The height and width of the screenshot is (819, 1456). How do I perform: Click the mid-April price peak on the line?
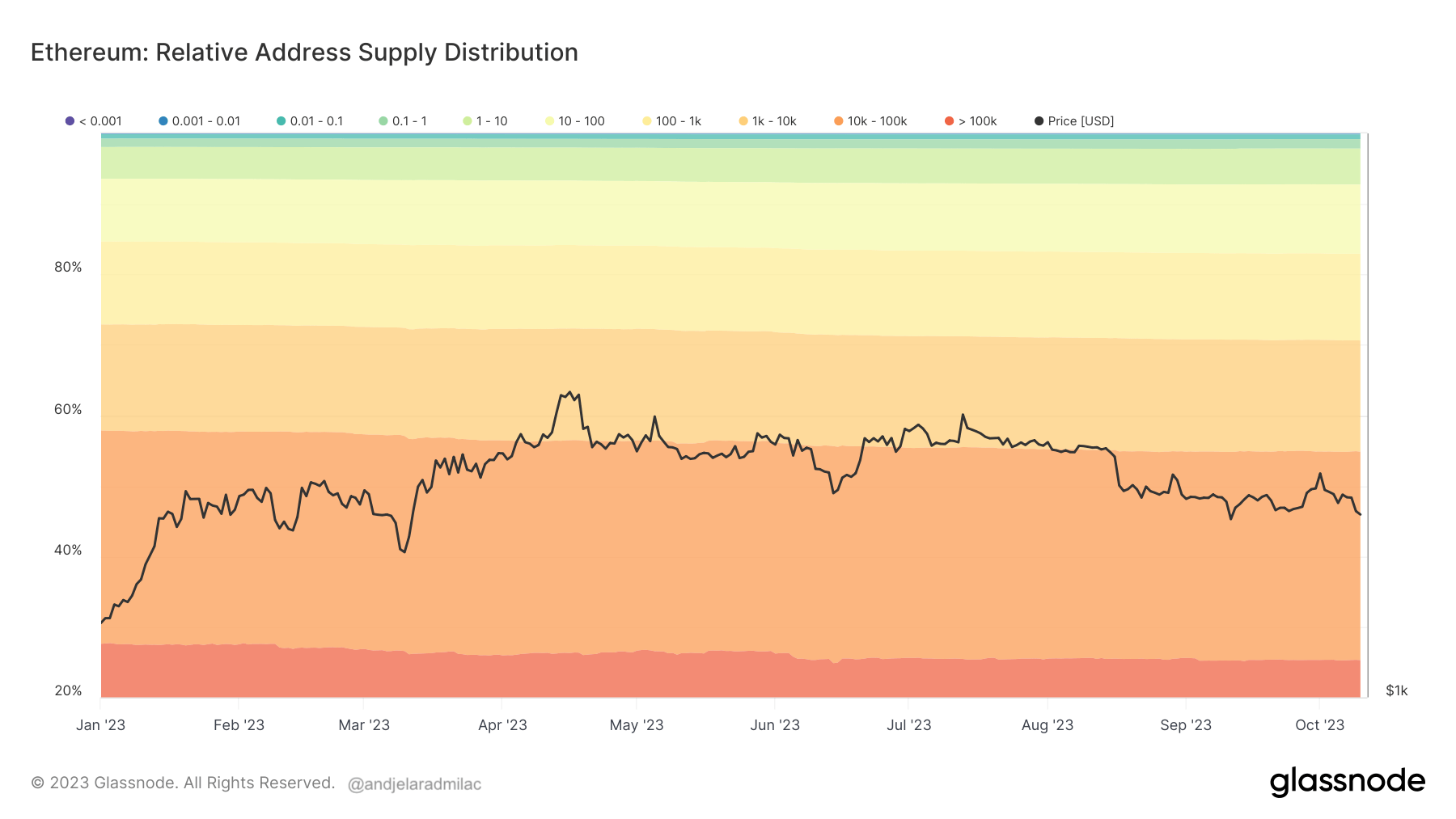tap(569, 392)
